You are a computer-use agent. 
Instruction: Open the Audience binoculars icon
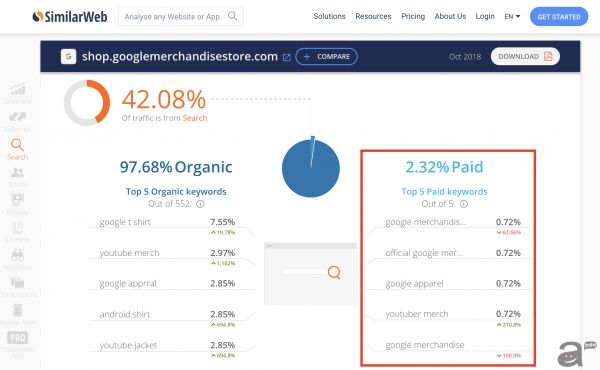point(18,254)
